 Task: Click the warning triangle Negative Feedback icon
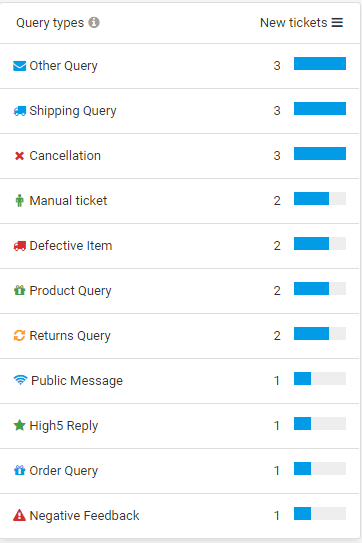19,515
